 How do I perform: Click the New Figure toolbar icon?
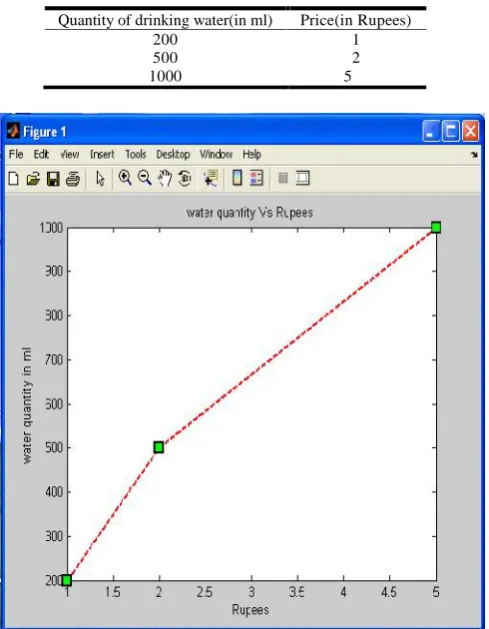pyautogui.click(x=14, y=179)
